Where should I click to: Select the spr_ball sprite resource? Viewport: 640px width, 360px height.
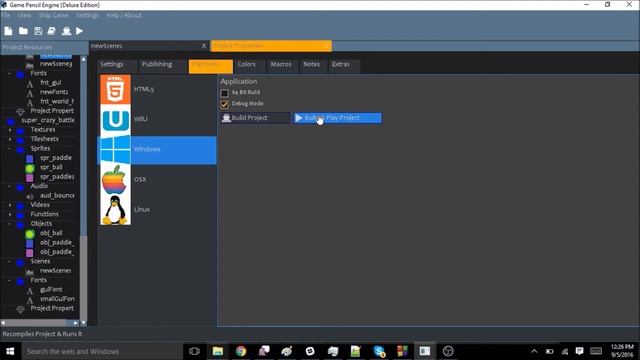[51, 167]
